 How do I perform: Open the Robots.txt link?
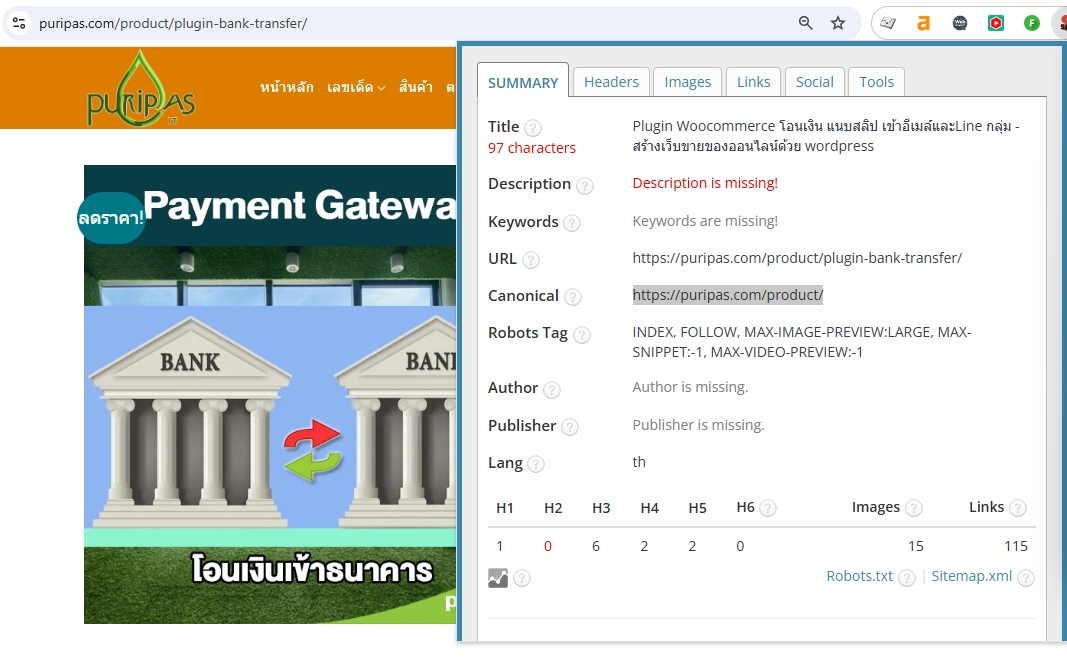[859, 576]
